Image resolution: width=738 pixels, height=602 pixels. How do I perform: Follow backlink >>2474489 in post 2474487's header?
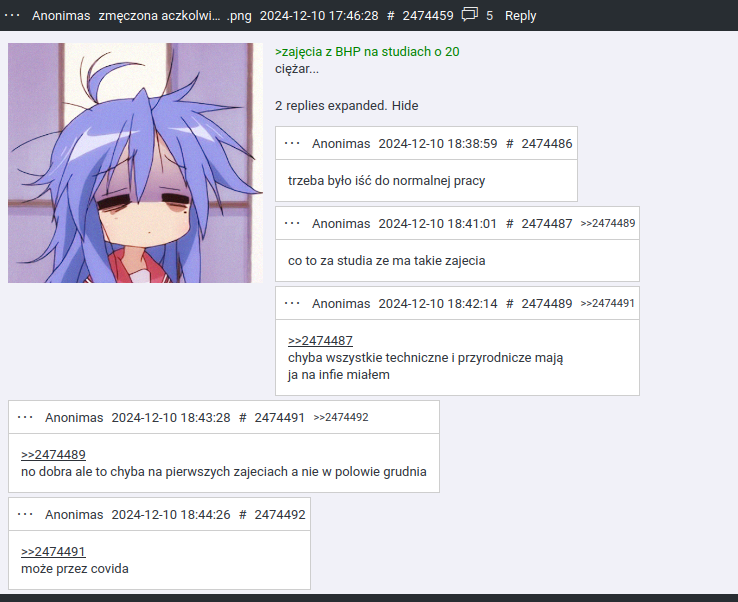(608, 223)
